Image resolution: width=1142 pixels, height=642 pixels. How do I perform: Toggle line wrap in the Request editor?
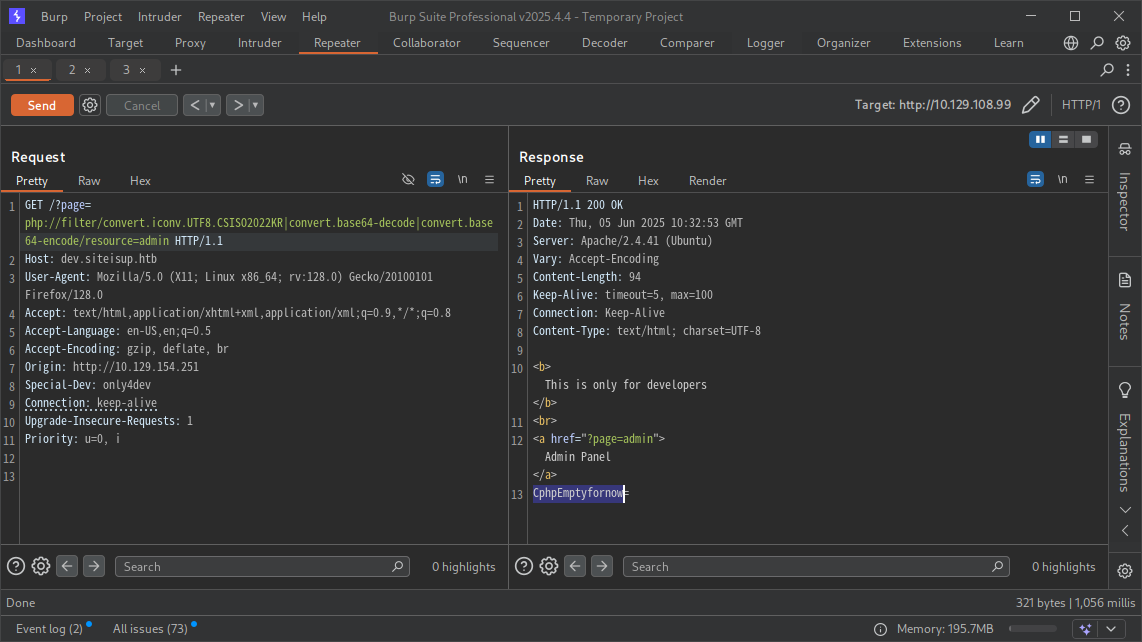(x=435, y=180)
